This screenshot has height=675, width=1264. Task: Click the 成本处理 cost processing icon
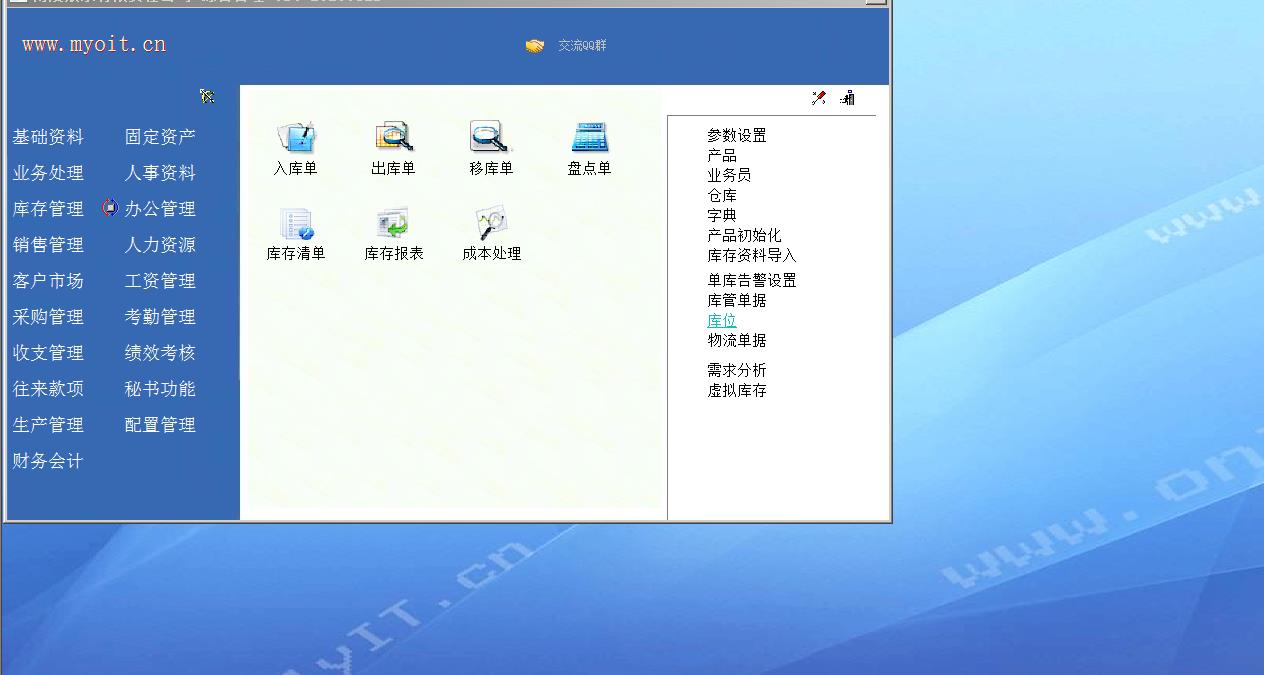coord(491,224)
